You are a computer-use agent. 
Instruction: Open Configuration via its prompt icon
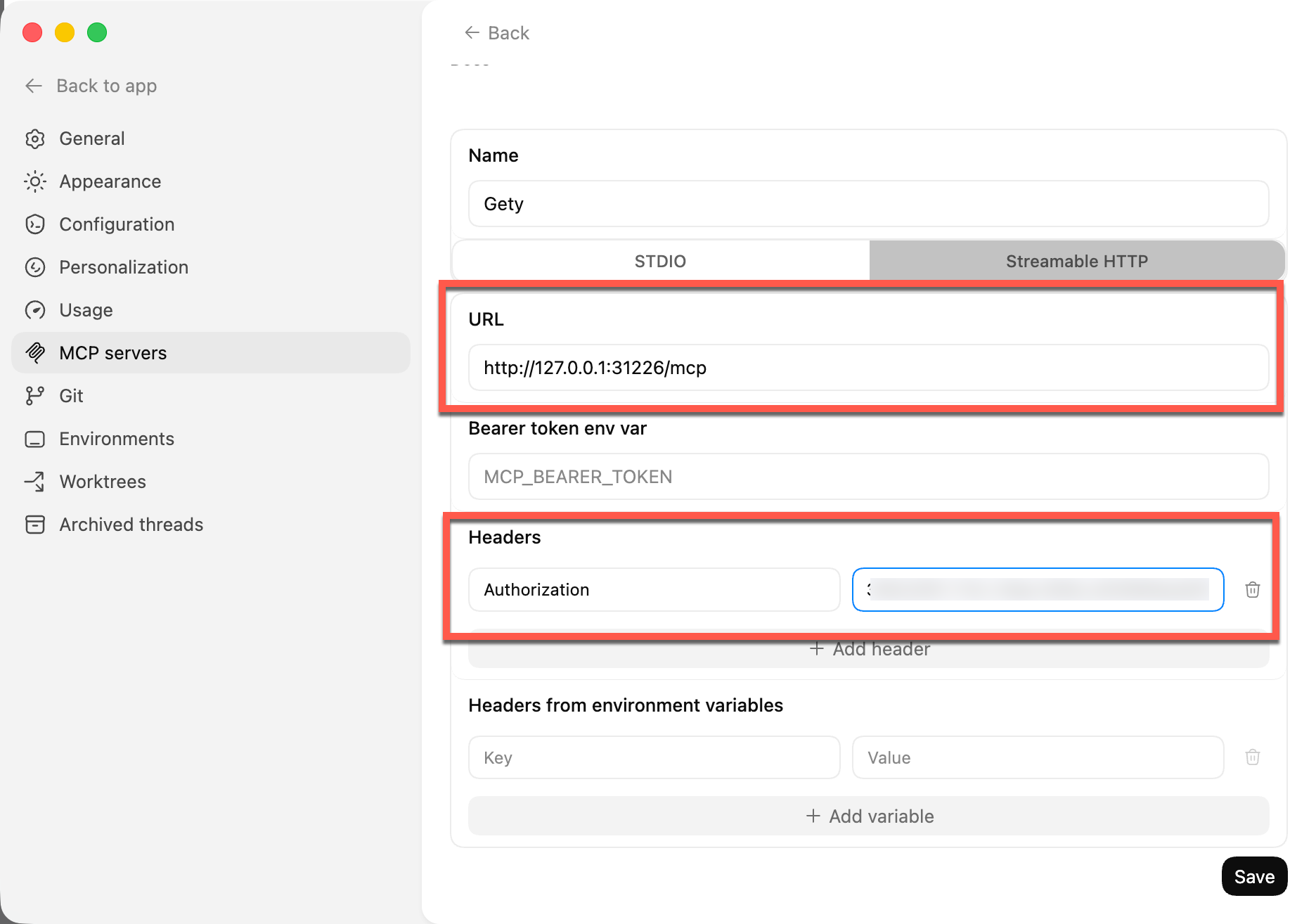coord(35,224)
